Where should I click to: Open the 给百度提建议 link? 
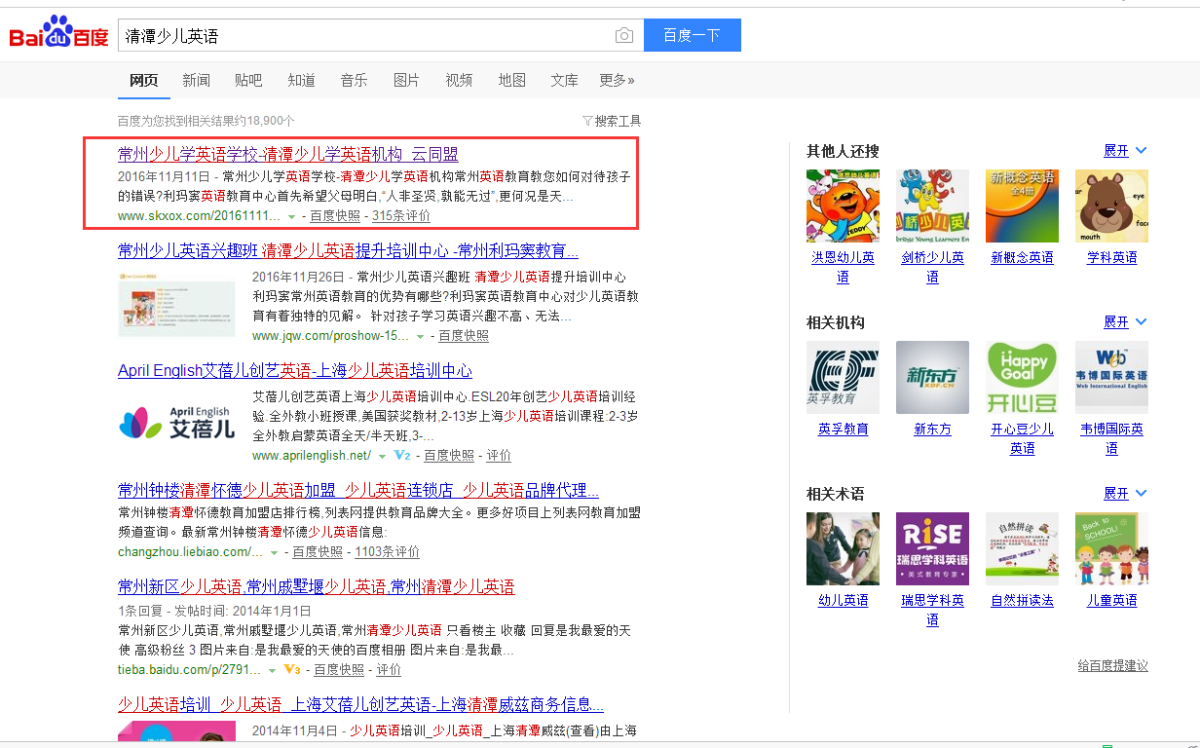pyautogui.click(x=1112, y=664)
